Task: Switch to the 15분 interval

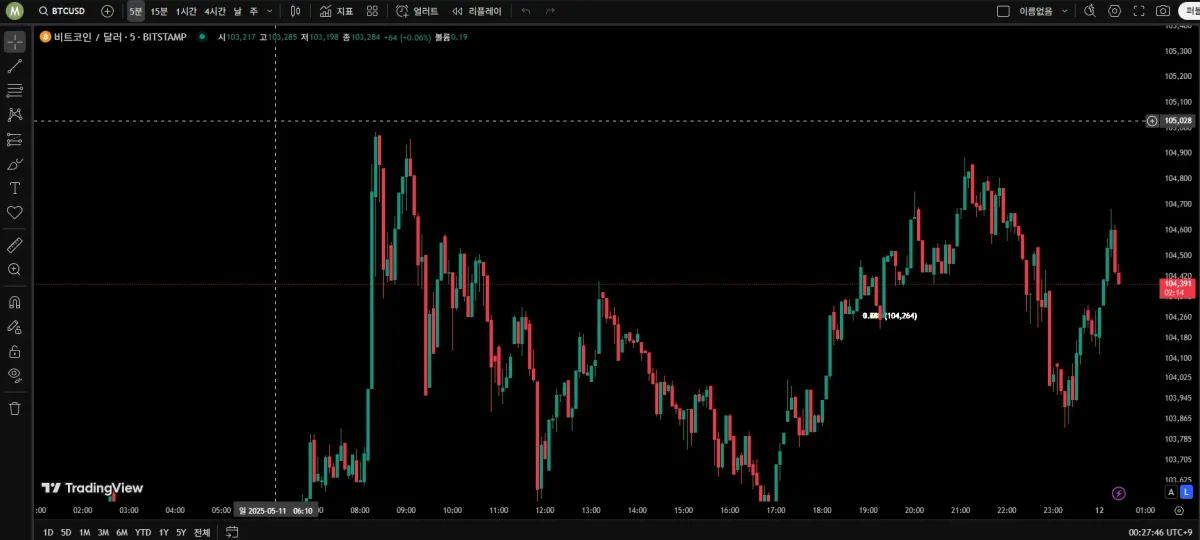Action: click(x=159, y=11)
